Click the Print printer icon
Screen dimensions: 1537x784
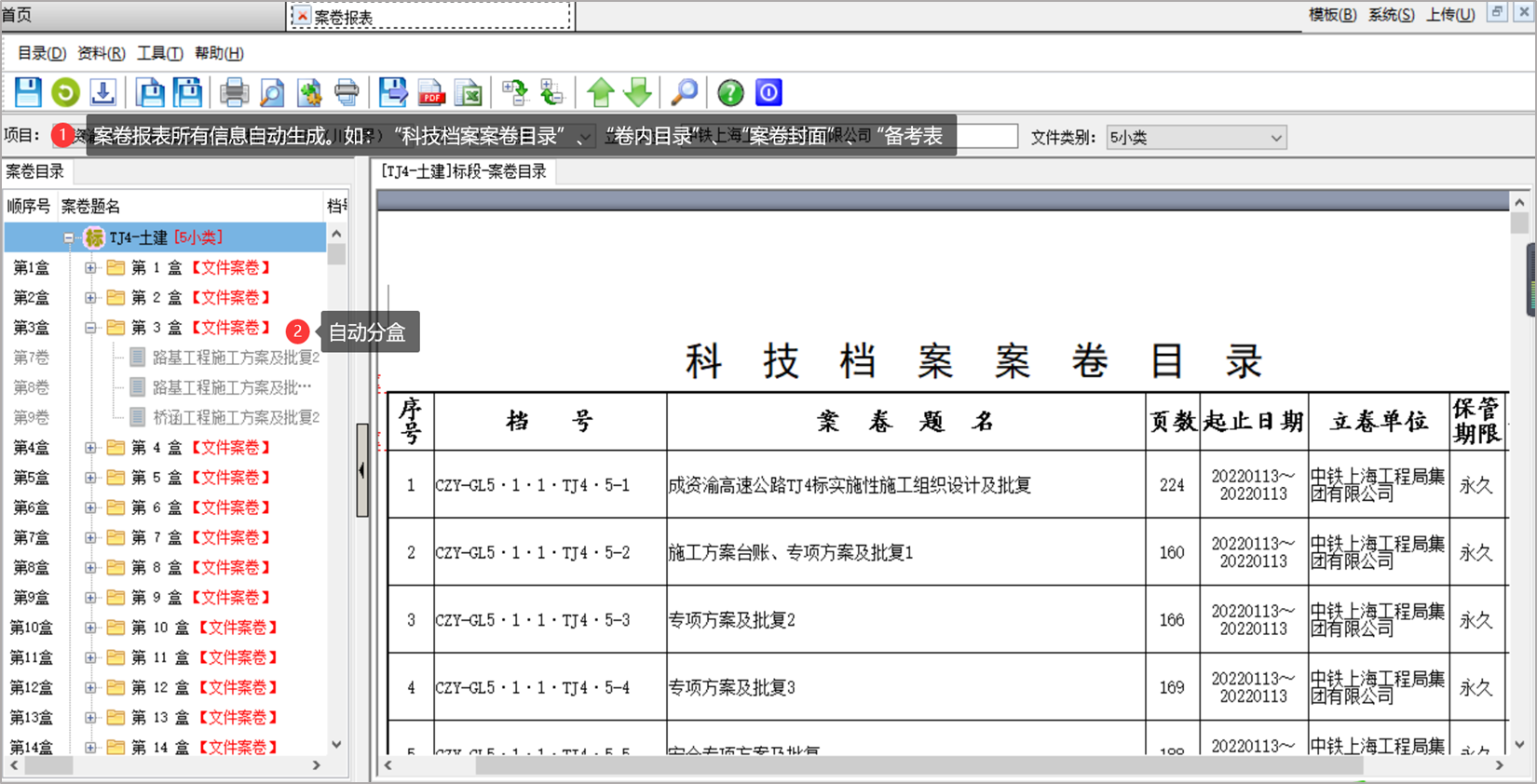point(234,92)
